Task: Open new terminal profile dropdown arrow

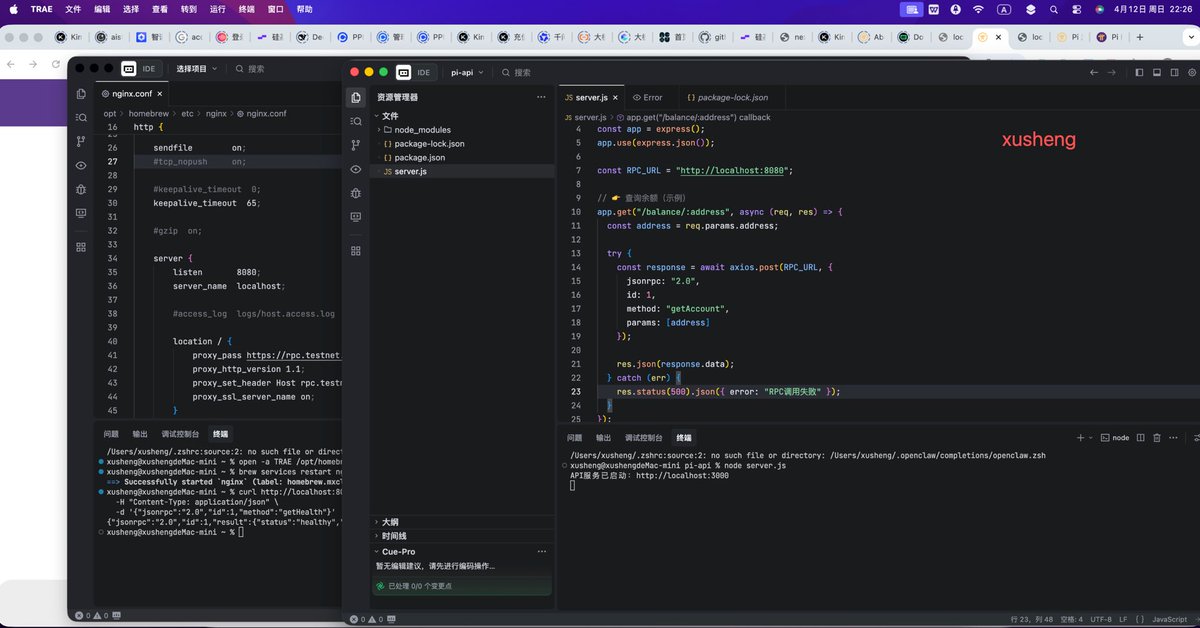Action: pyautogui.click(x=1091, y=438)
